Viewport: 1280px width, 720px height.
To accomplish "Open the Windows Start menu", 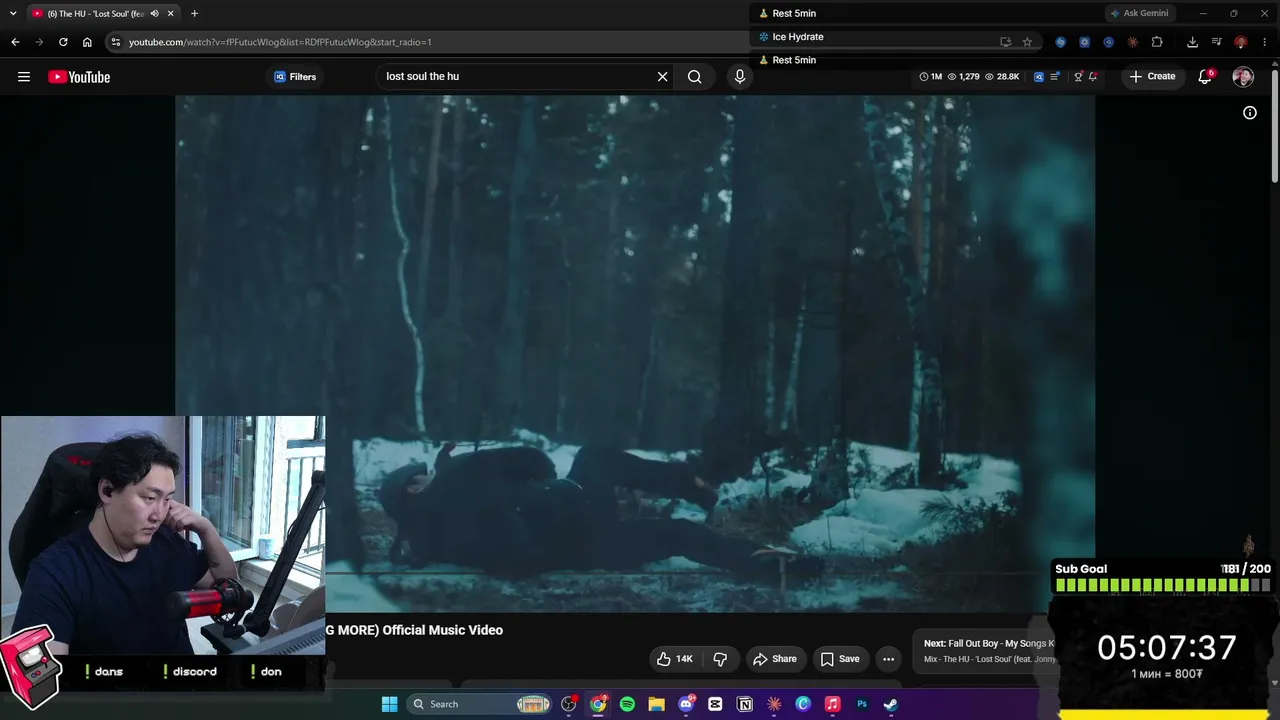I will (x=389, y=704).
